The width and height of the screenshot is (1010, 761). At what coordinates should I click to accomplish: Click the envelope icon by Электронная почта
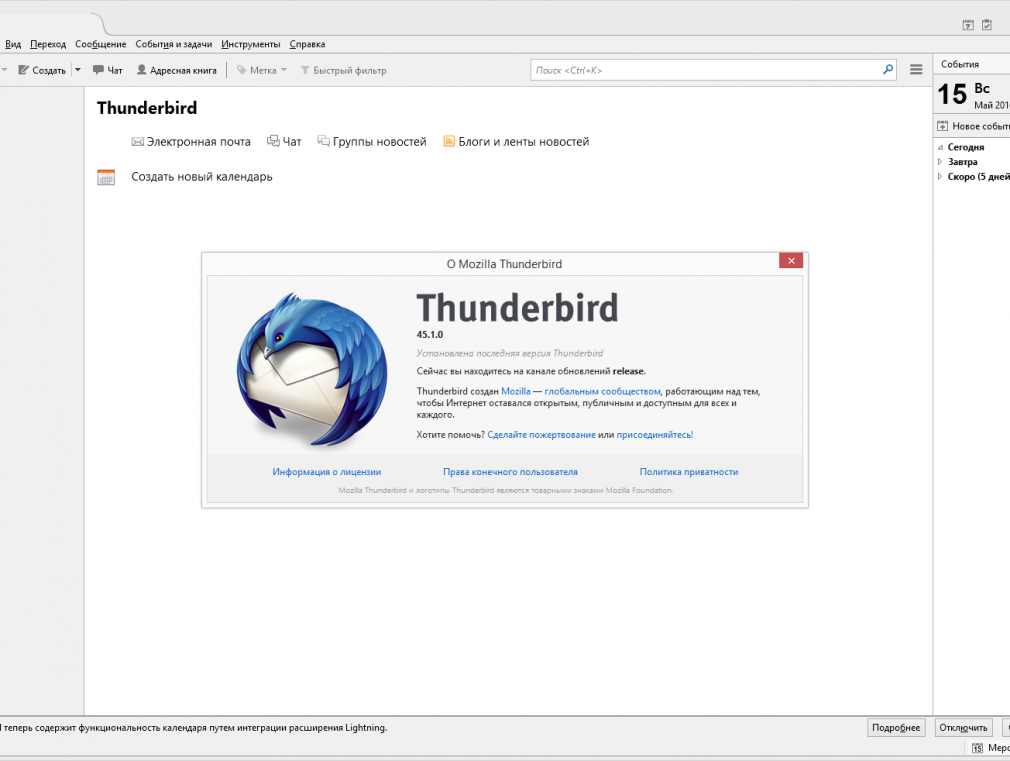[x=137, y=142]
